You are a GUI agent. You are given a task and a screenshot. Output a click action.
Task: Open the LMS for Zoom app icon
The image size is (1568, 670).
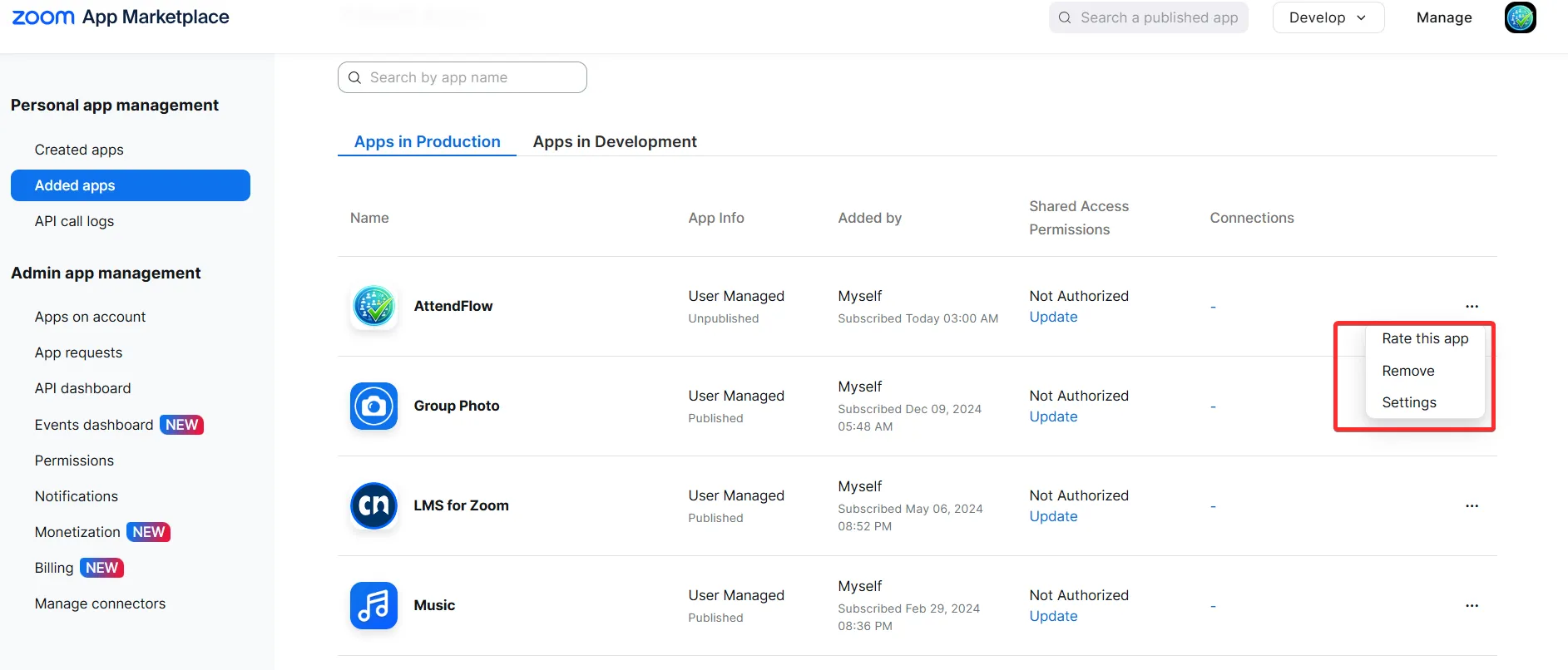pos(373,505)
